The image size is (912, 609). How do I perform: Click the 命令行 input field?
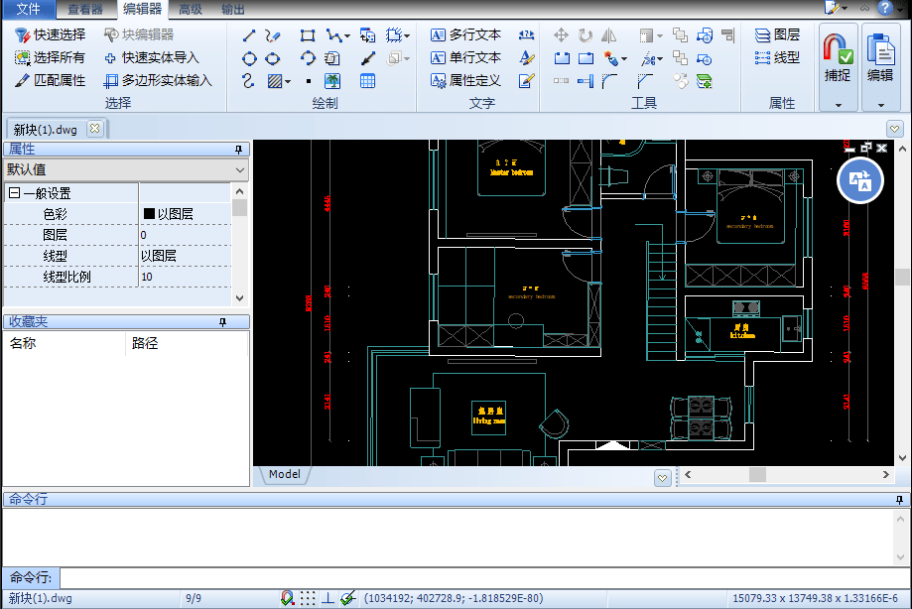[485, 578]
